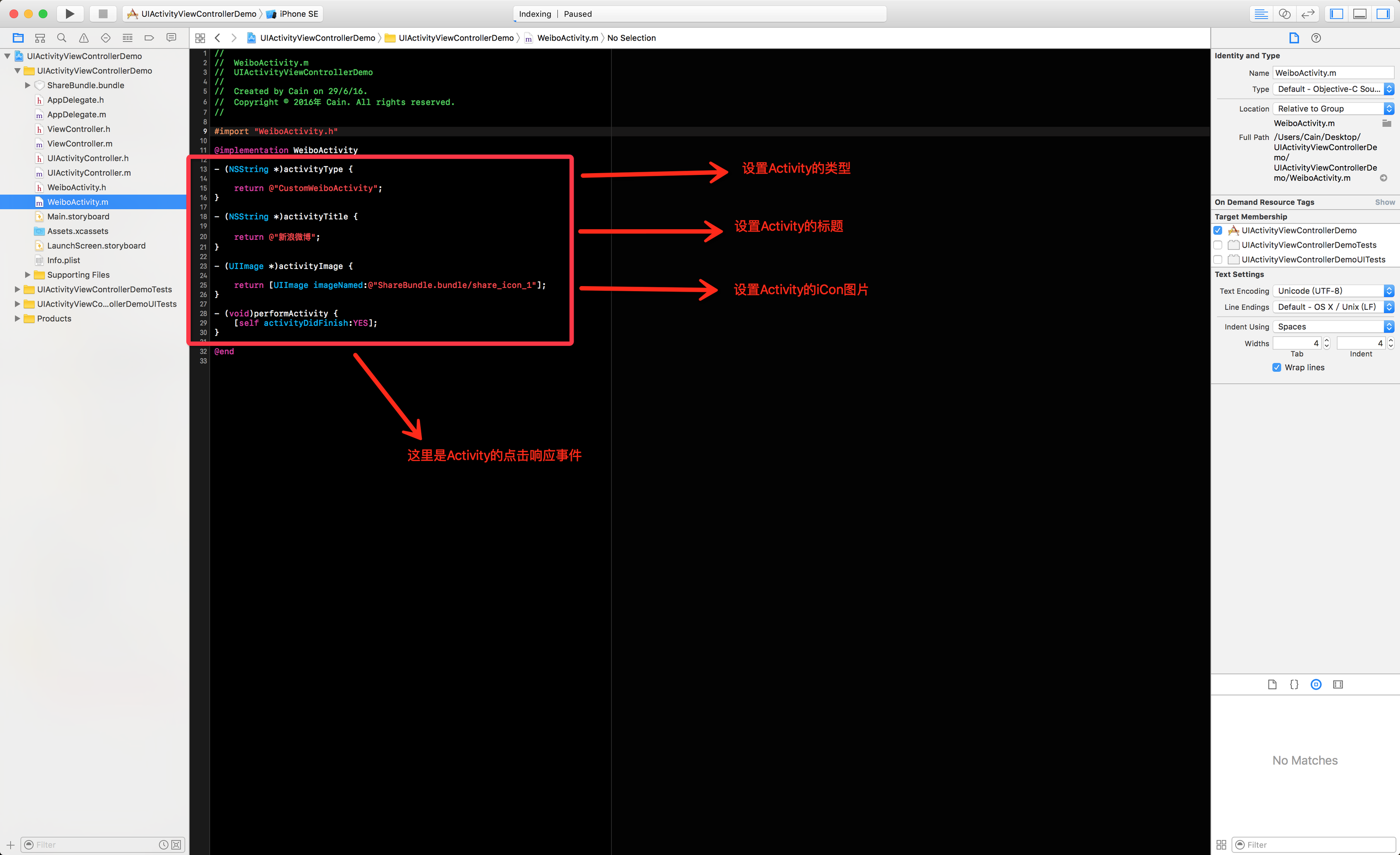Select ViewController.m in navigator

tap(80, 144)
